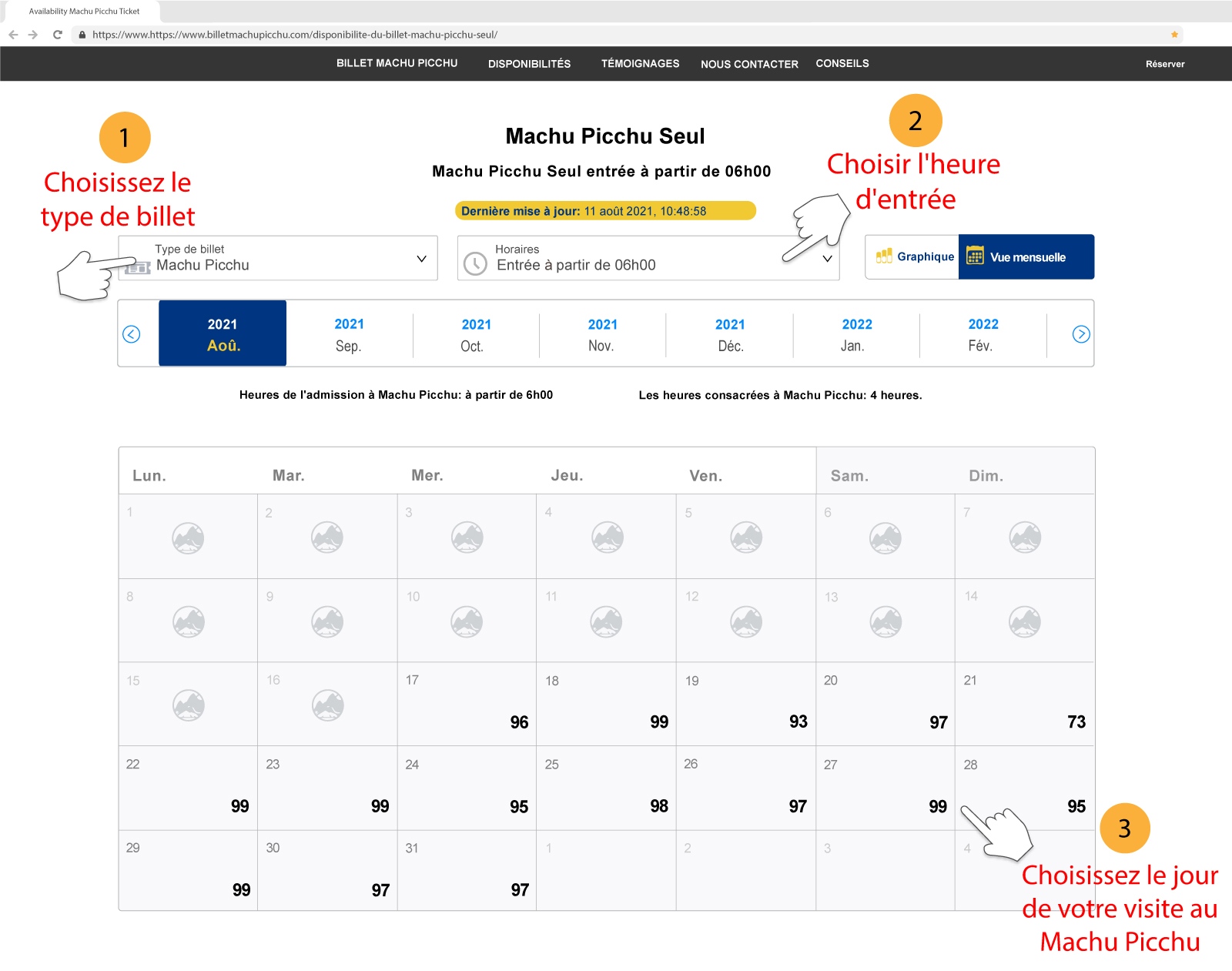
Task: Choose August 24 on the calendar
Action: [467, 788]
